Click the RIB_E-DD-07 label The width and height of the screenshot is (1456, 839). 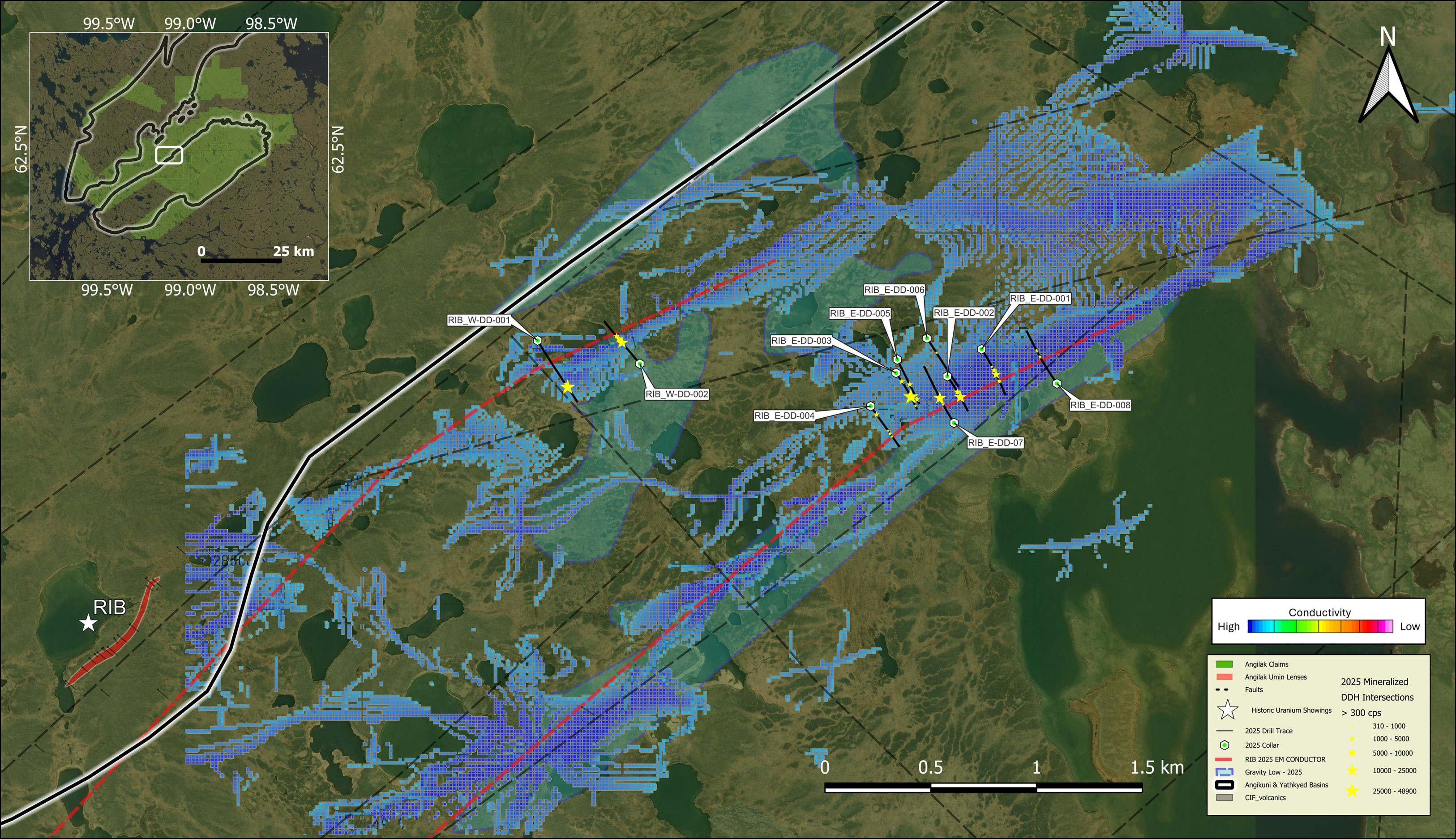996,442
